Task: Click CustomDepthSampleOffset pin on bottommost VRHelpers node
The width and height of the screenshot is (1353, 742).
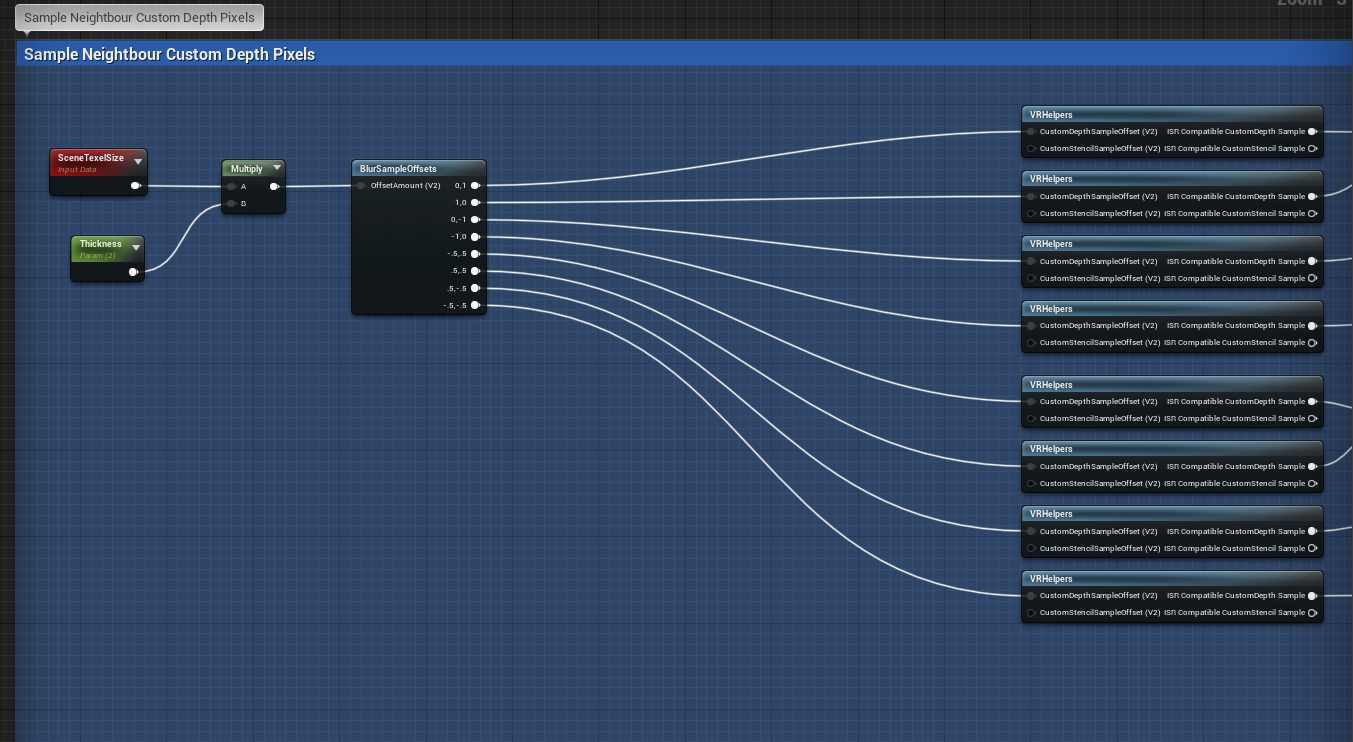Action: click(1031, 596)
